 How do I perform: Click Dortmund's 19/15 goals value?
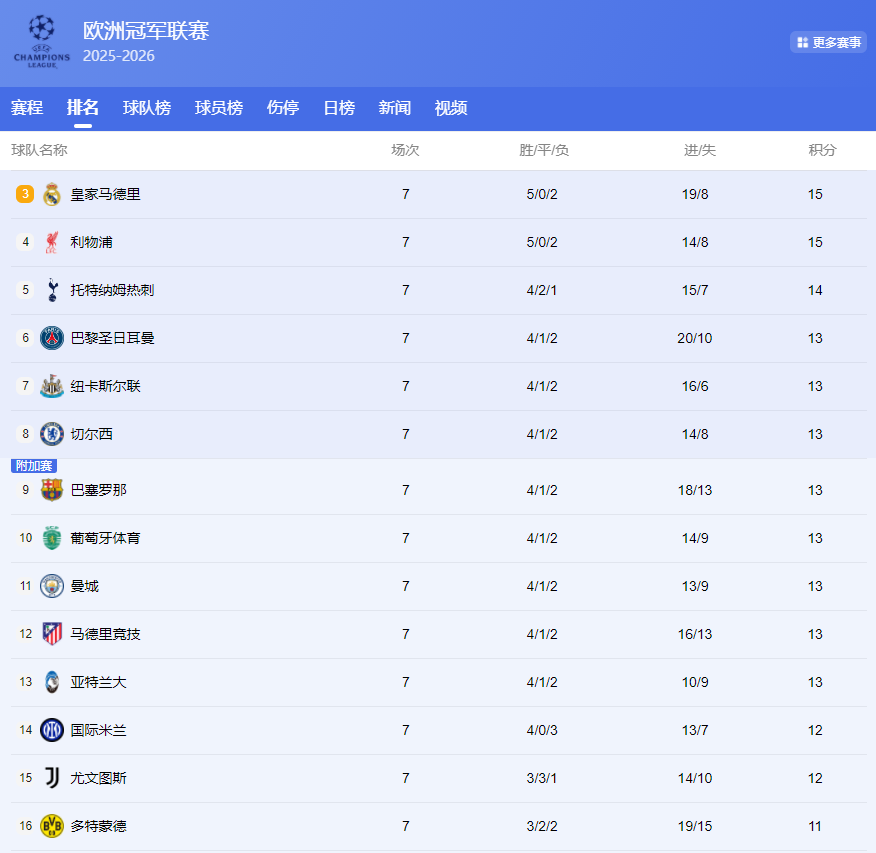pos(695,826)
